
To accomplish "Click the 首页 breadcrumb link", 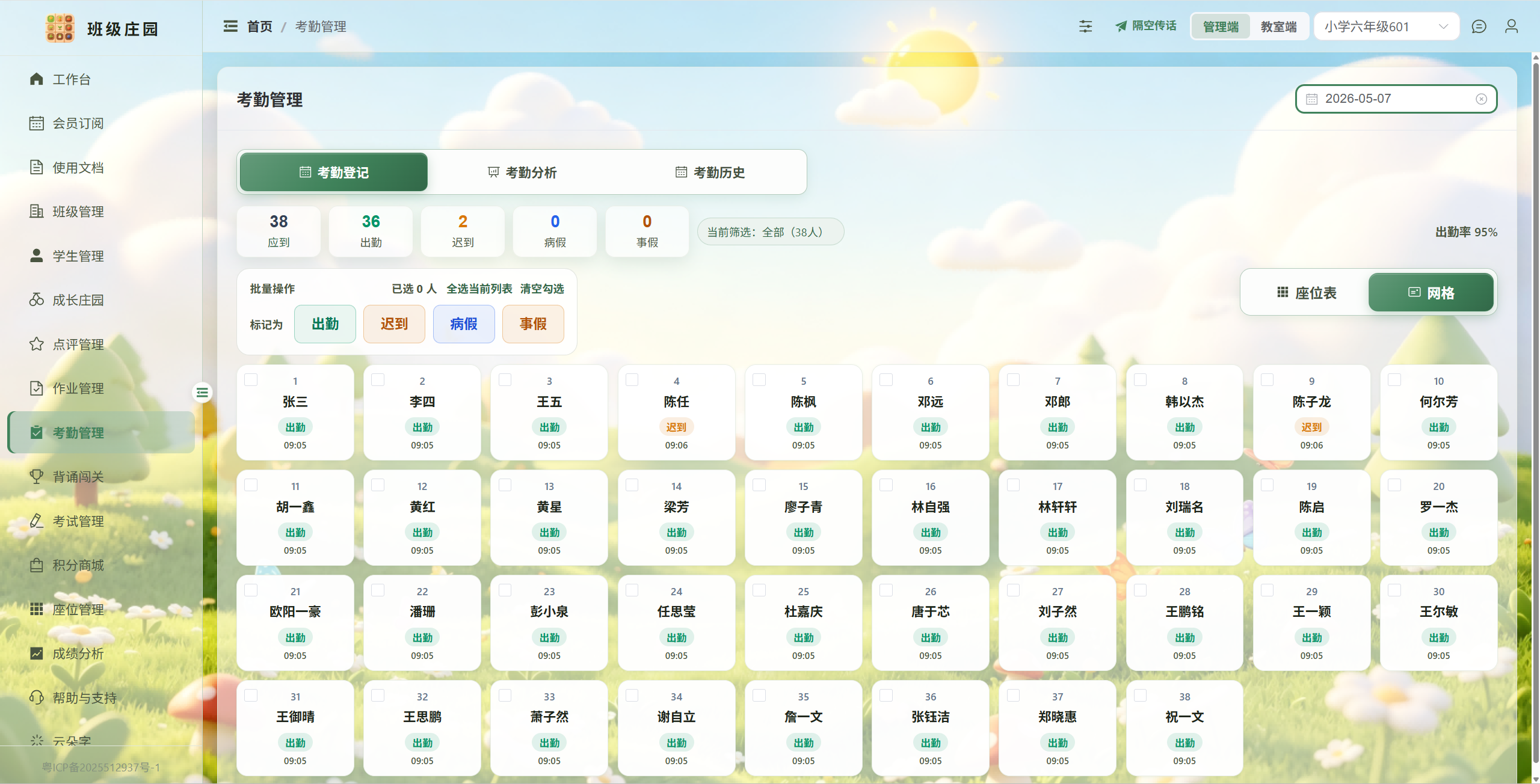I will pos(259,26).
